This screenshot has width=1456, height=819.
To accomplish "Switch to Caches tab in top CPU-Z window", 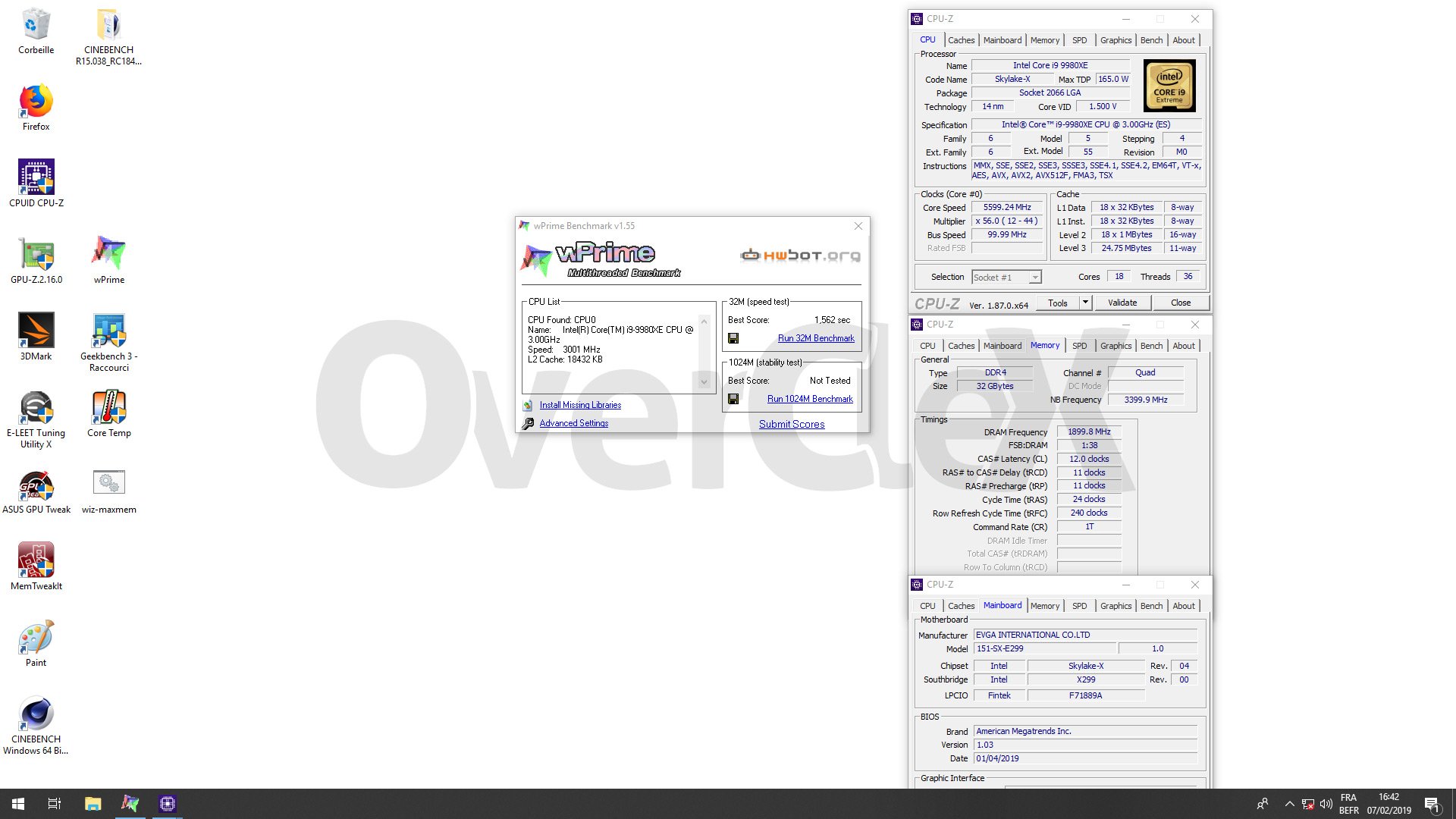I will click(961, 40).
